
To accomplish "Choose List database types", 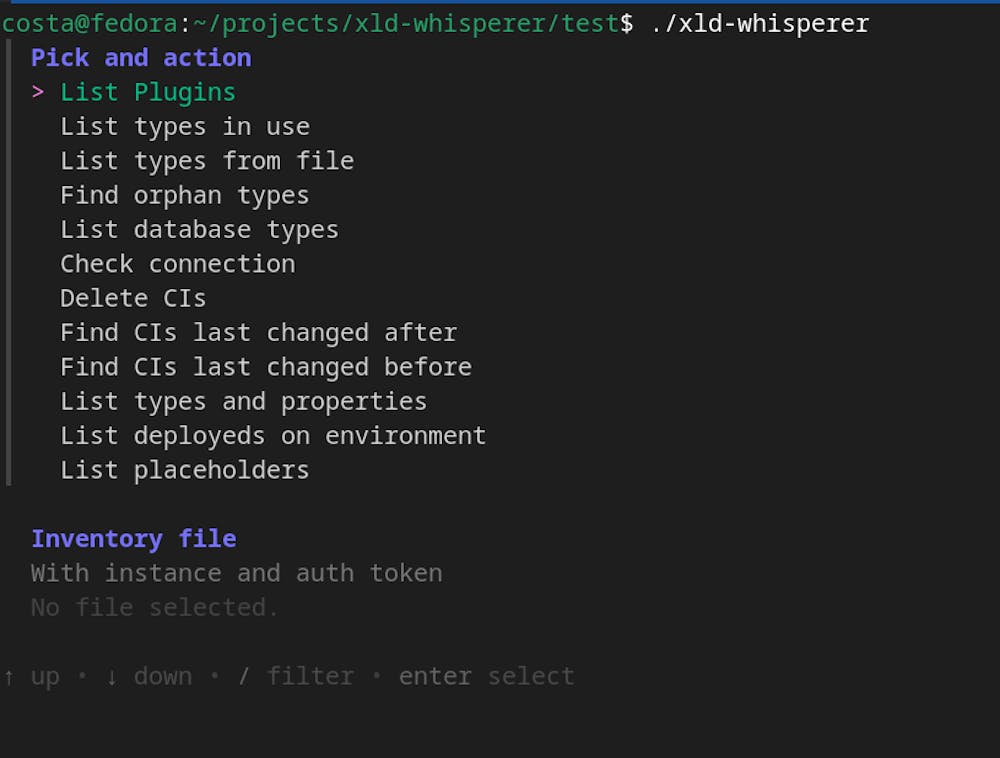I will pos(199,229).
